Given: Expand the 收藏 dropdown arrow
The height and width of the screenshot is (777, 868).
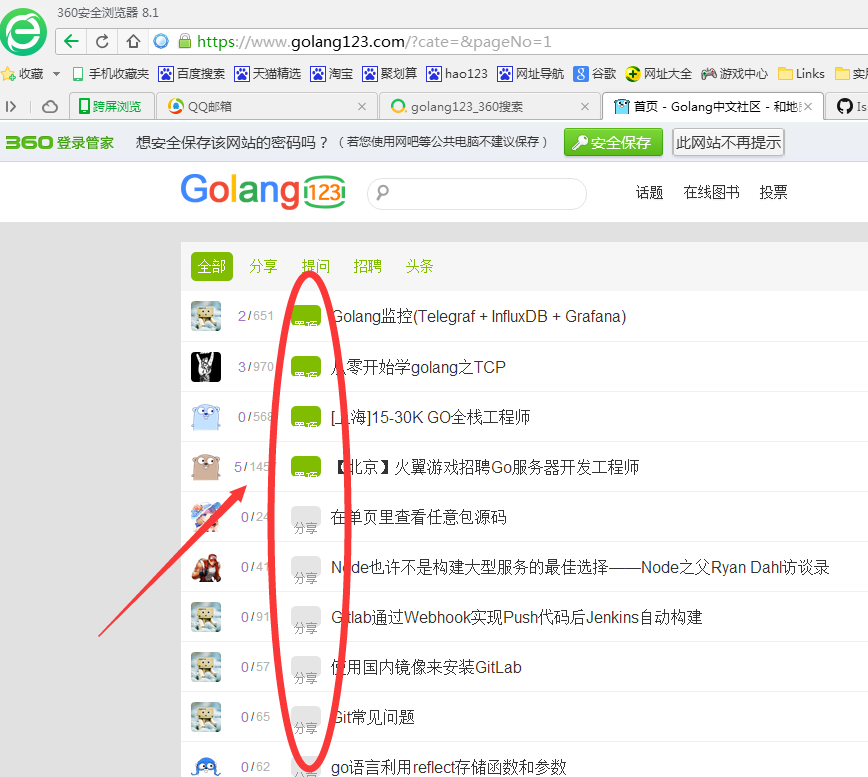Looking at the screenshot, I should [x=56, y=74].
